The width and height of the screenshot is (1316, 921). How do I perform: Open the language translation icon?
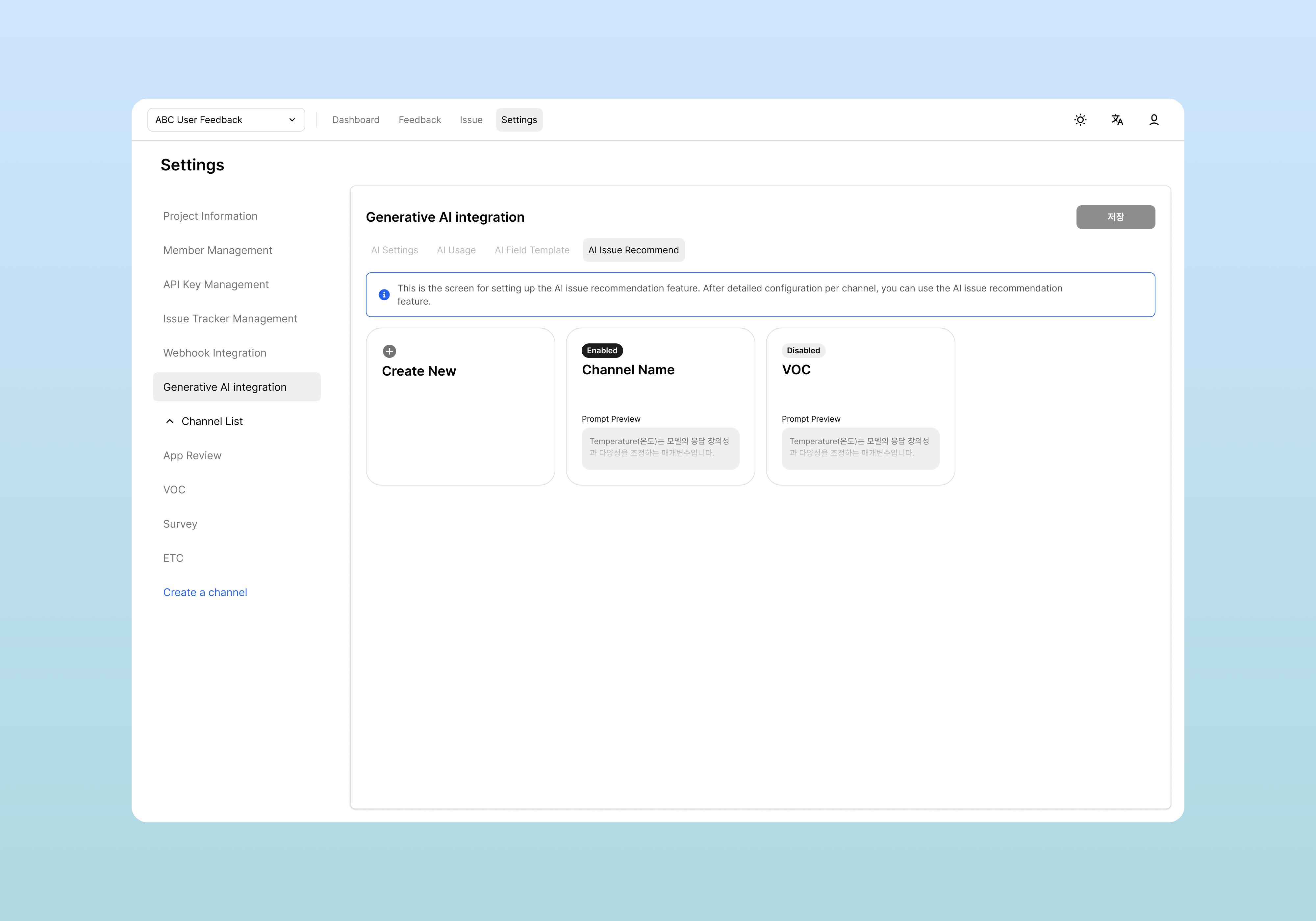1117,120
